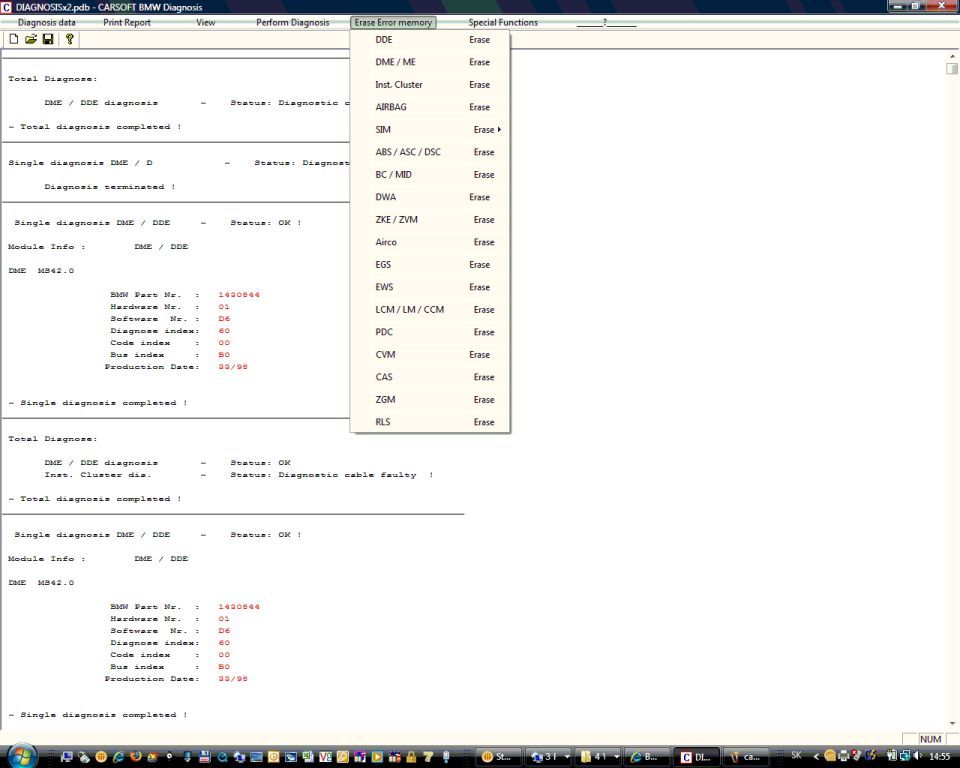Click the vertical scrollbar down arrow
The image size is (960, 768).
click(x=952, y=723)
